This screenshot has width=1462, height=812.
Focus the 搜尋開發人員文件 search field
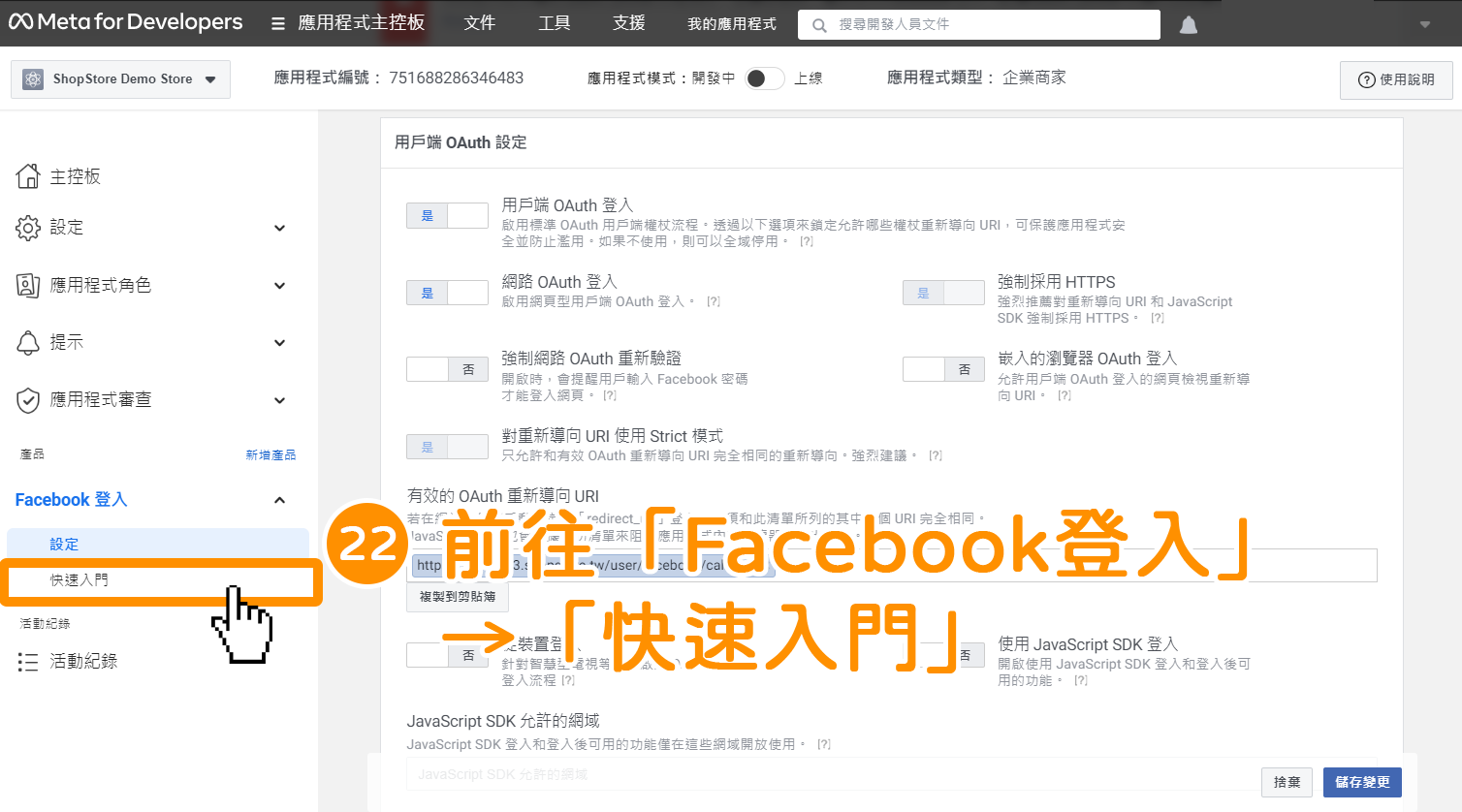979,24
